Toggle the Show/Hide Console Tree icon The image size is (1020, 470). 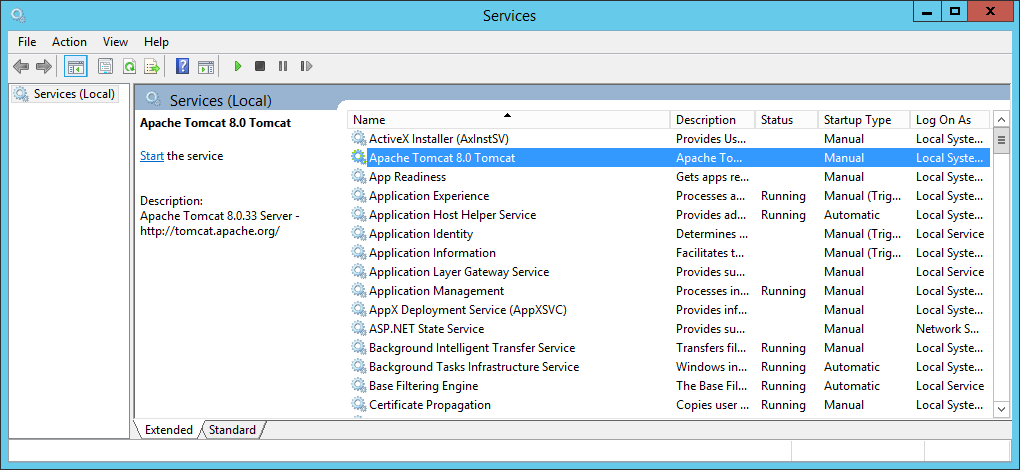(75, 67)
